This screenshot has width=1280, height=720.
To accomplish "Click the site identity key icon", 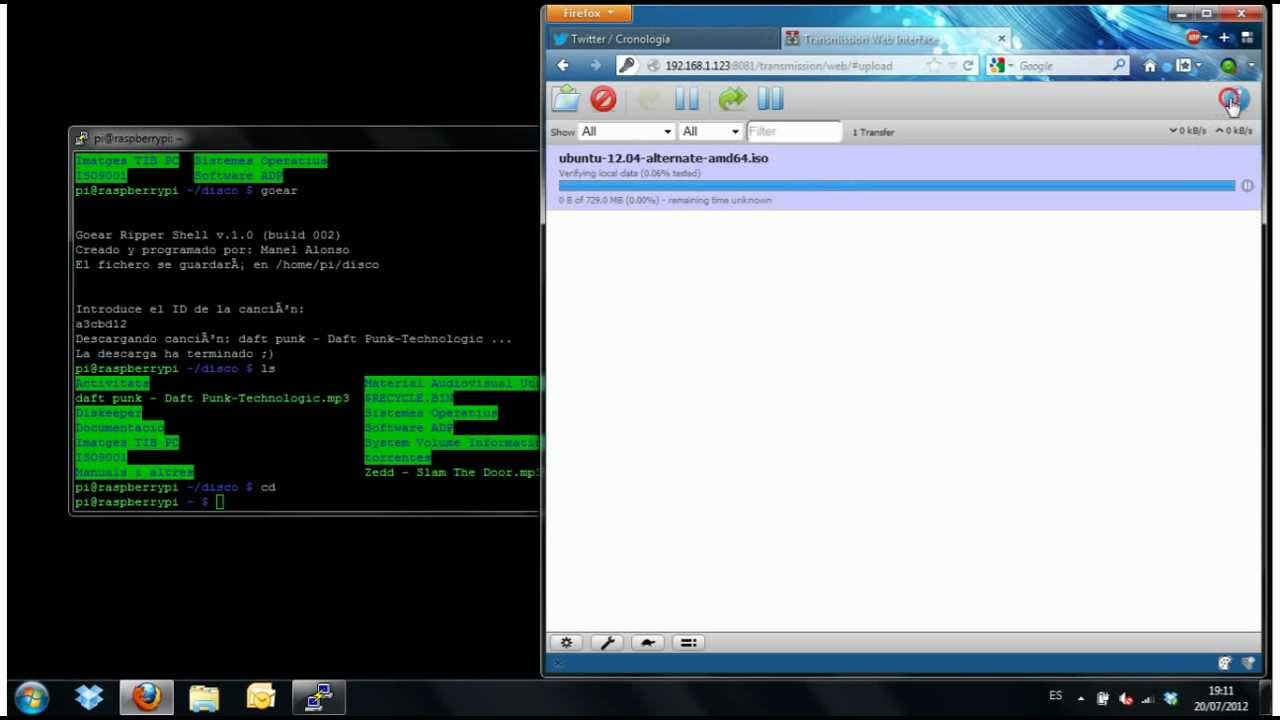I will coord(627,66).
